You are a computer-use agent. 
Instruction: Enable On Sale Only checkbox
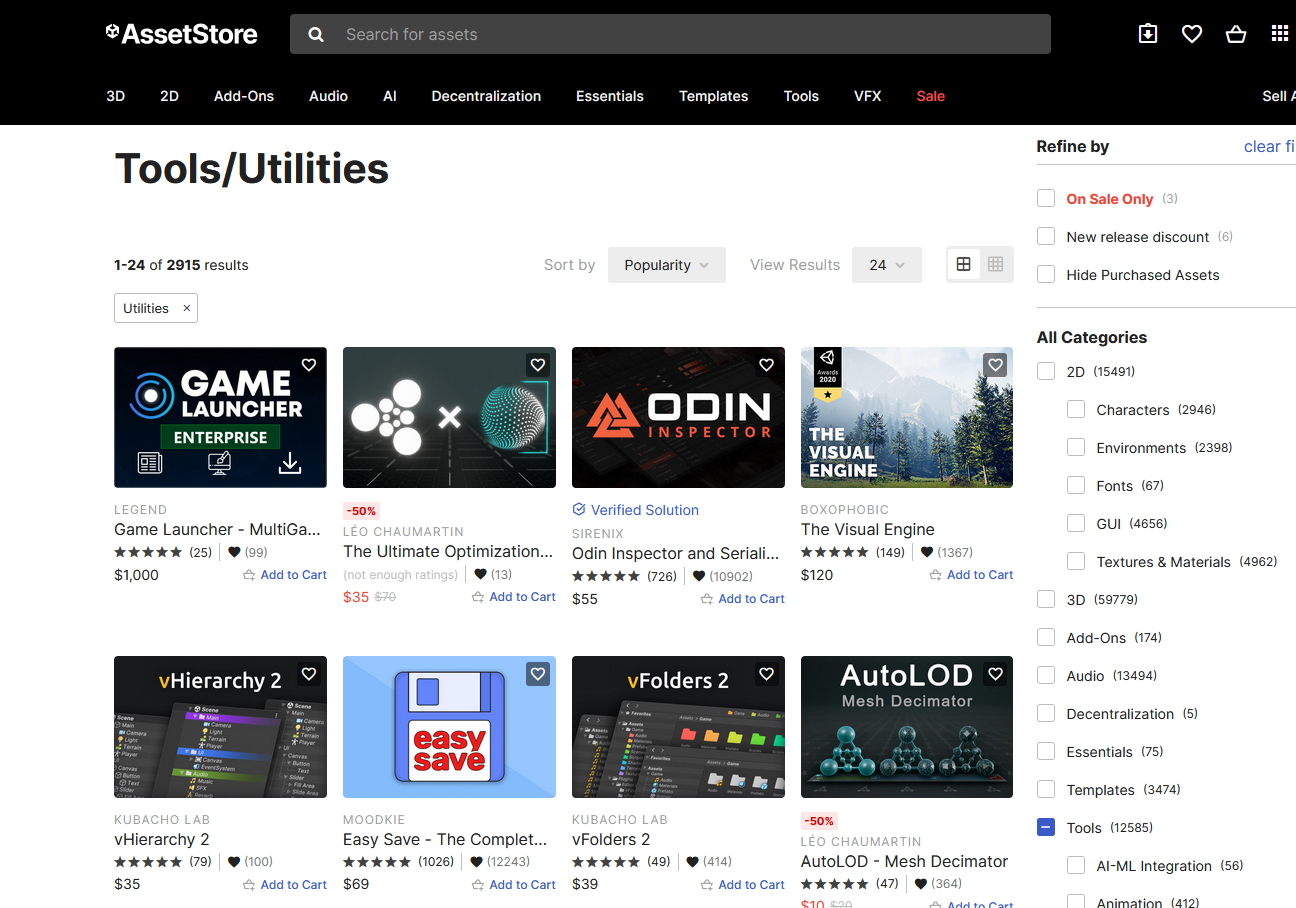click(1046, 198)
